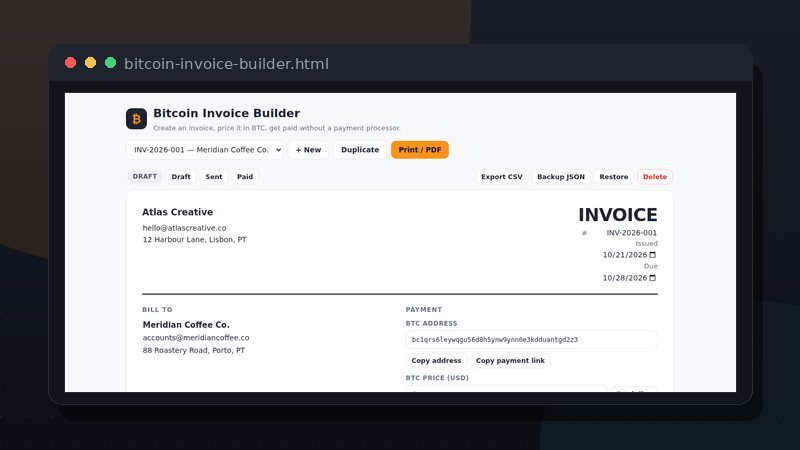Edit the Atlas Creative sender name

click(x=178, y=212)
